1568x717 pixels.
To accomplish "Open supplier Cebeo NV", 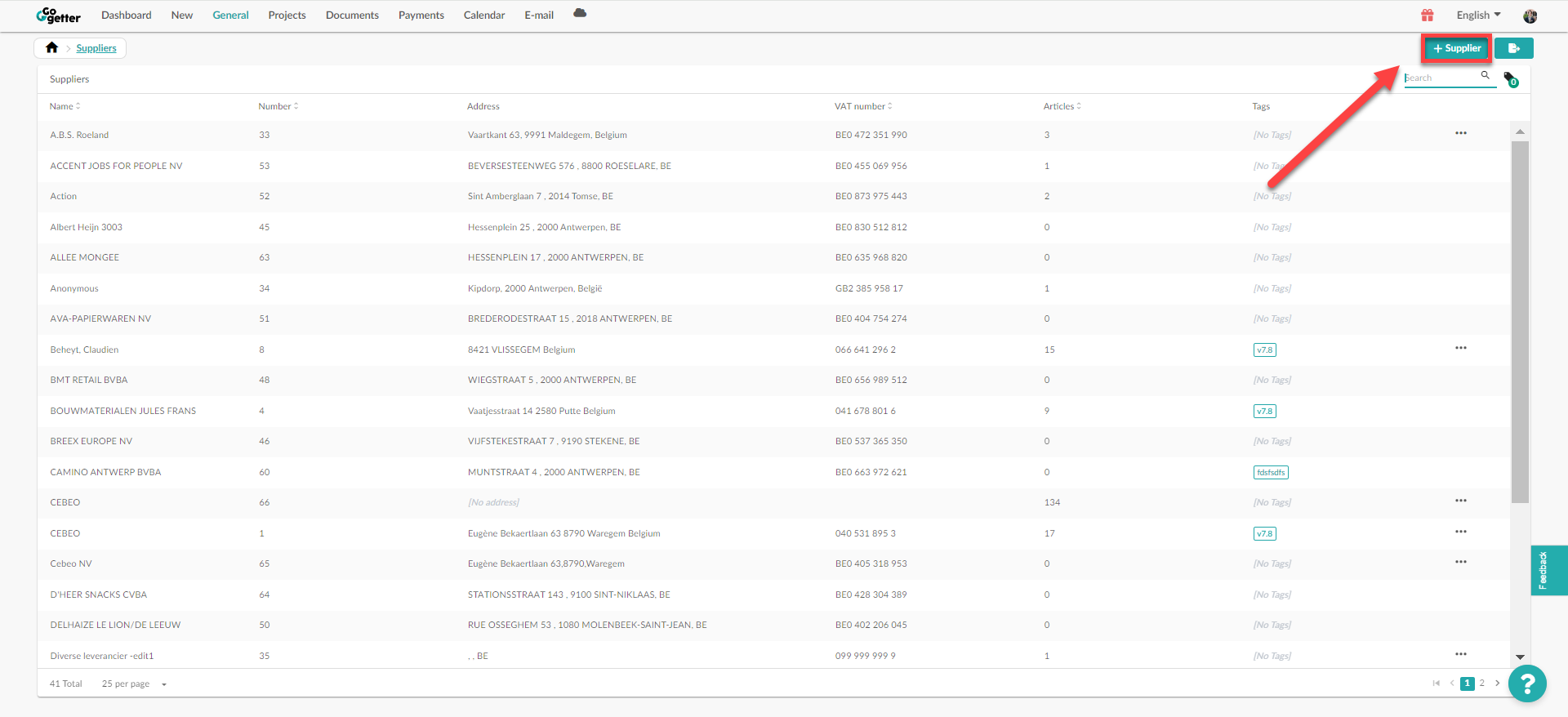I will (71, 563).
